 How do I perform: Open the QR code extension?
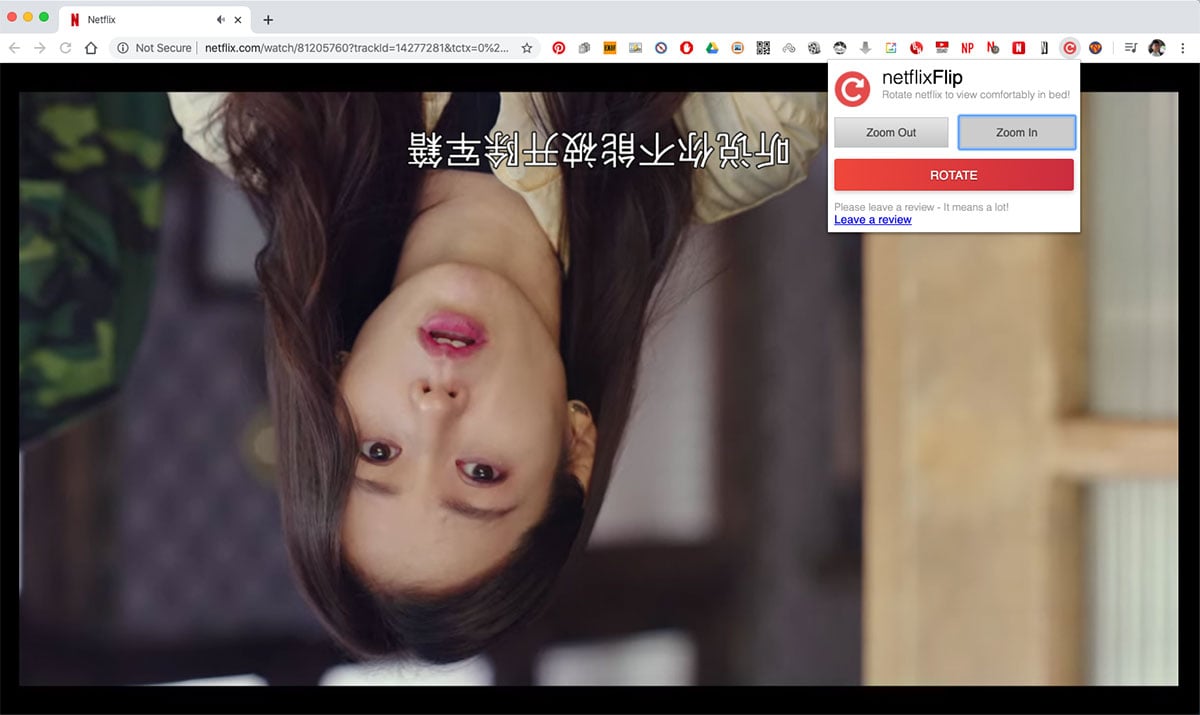pyautogui.click(x=763, y=47)
